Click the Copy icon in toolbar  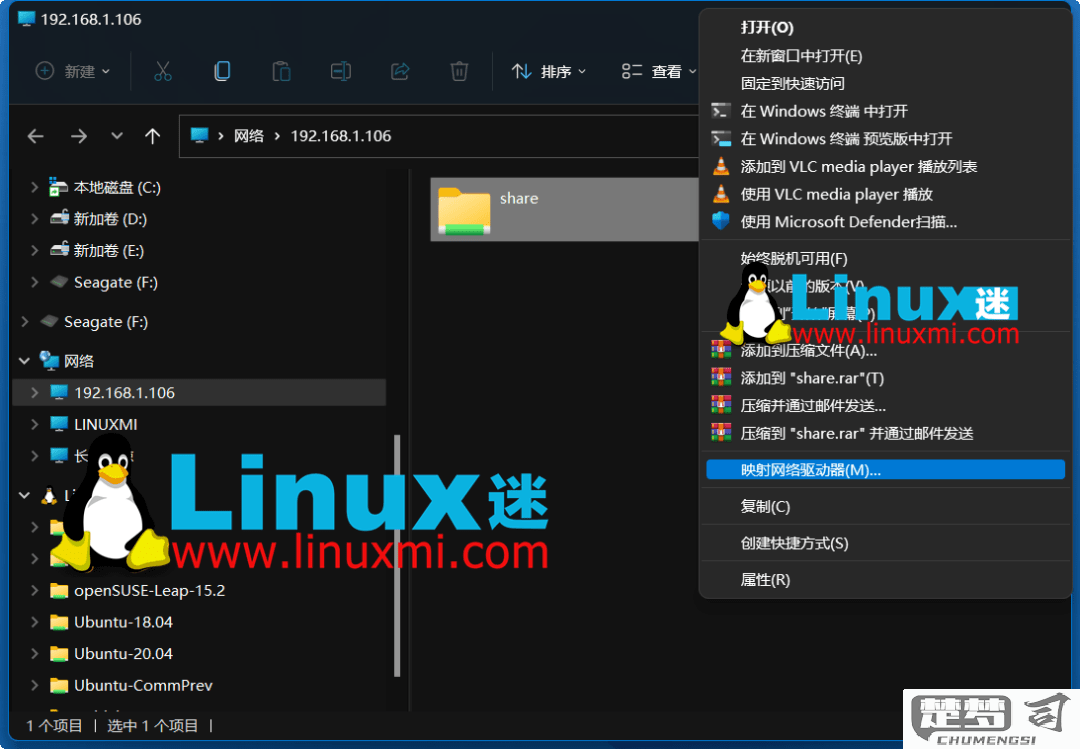click(x=222, y=71)
